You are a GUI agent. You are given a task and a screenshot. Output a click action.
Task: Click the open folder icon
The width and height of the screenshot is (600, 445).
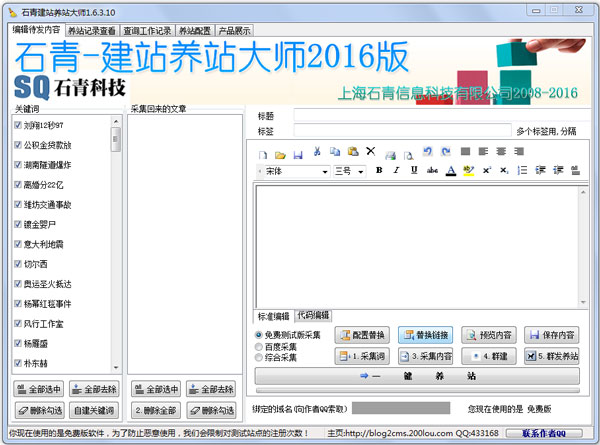click(280, 155)
